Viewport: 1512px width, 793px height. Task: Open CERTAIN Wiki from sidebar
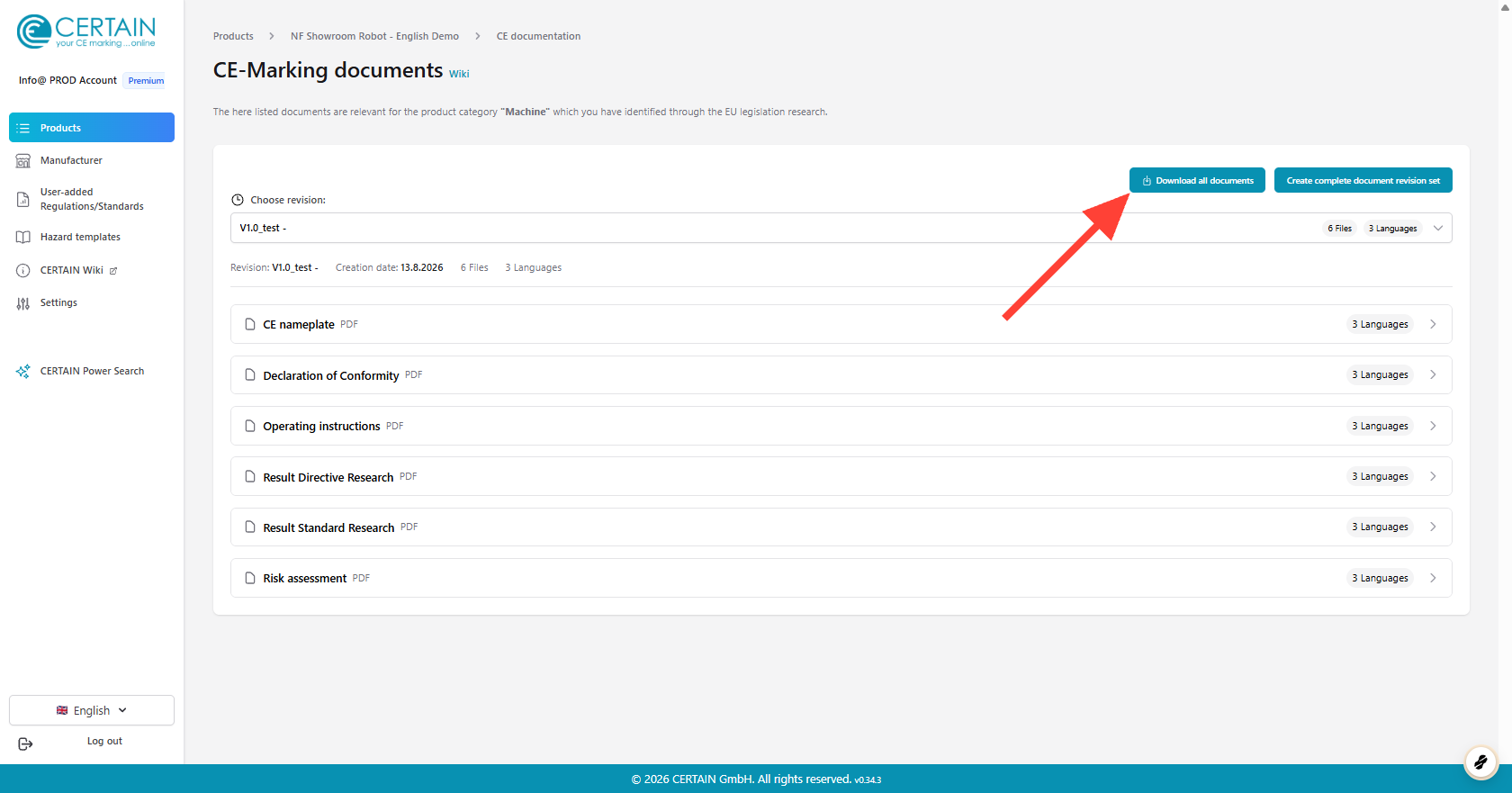pos(72,270)
